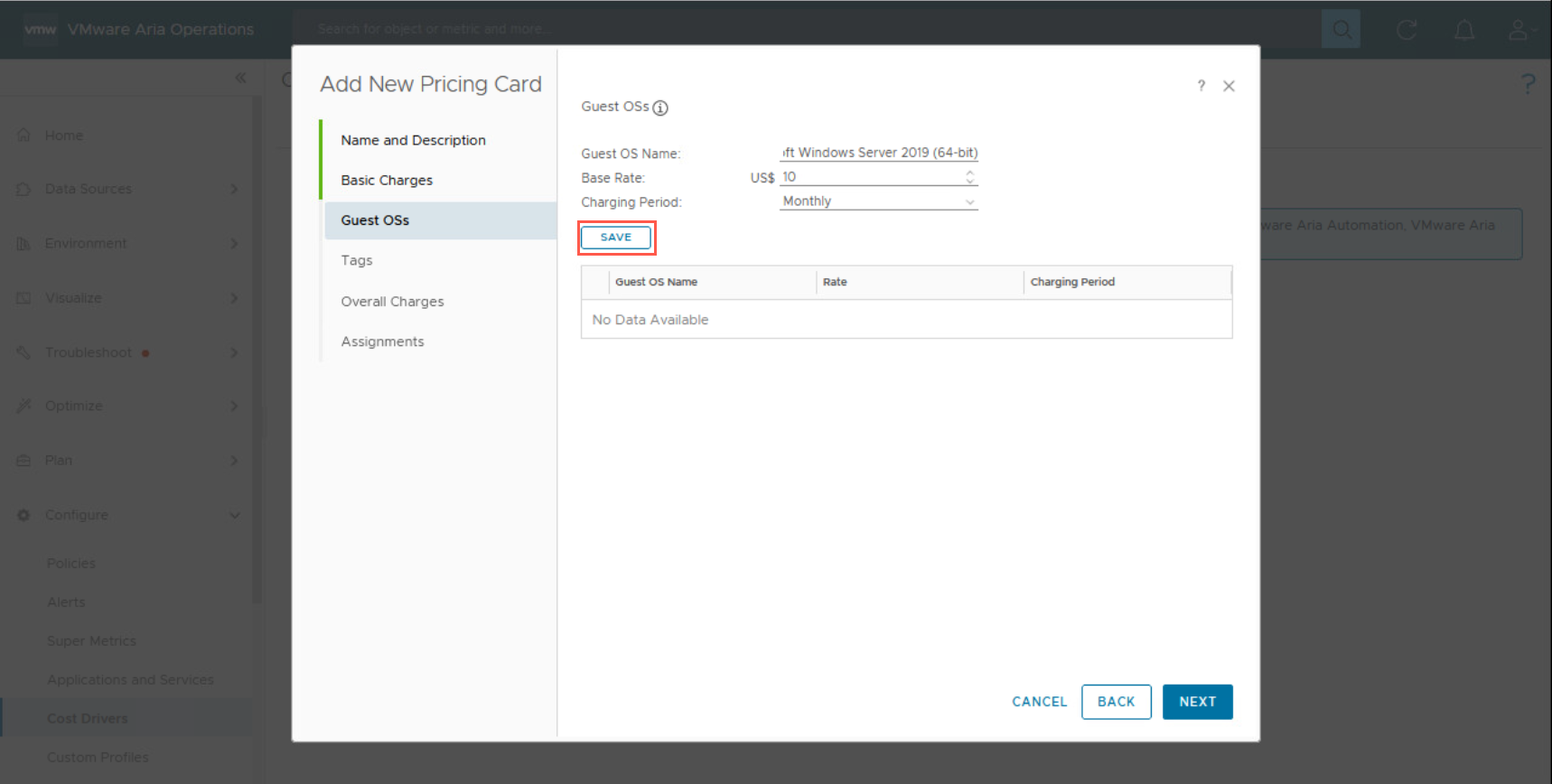
Task: Close the Add New Pricing Card dialog
Action: tap(1229, 86)
